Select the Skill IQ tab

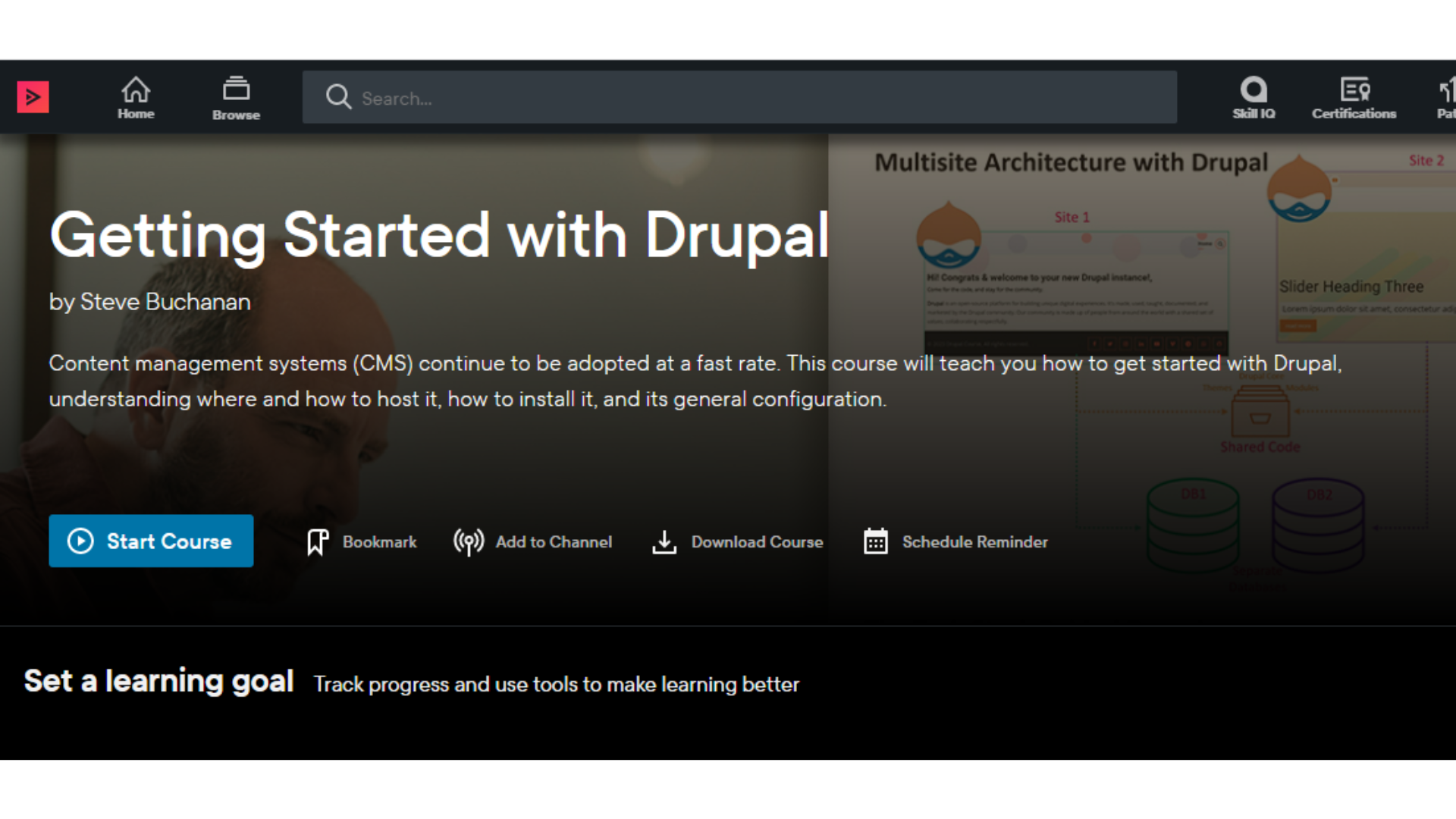click(x=1253, y=97)
